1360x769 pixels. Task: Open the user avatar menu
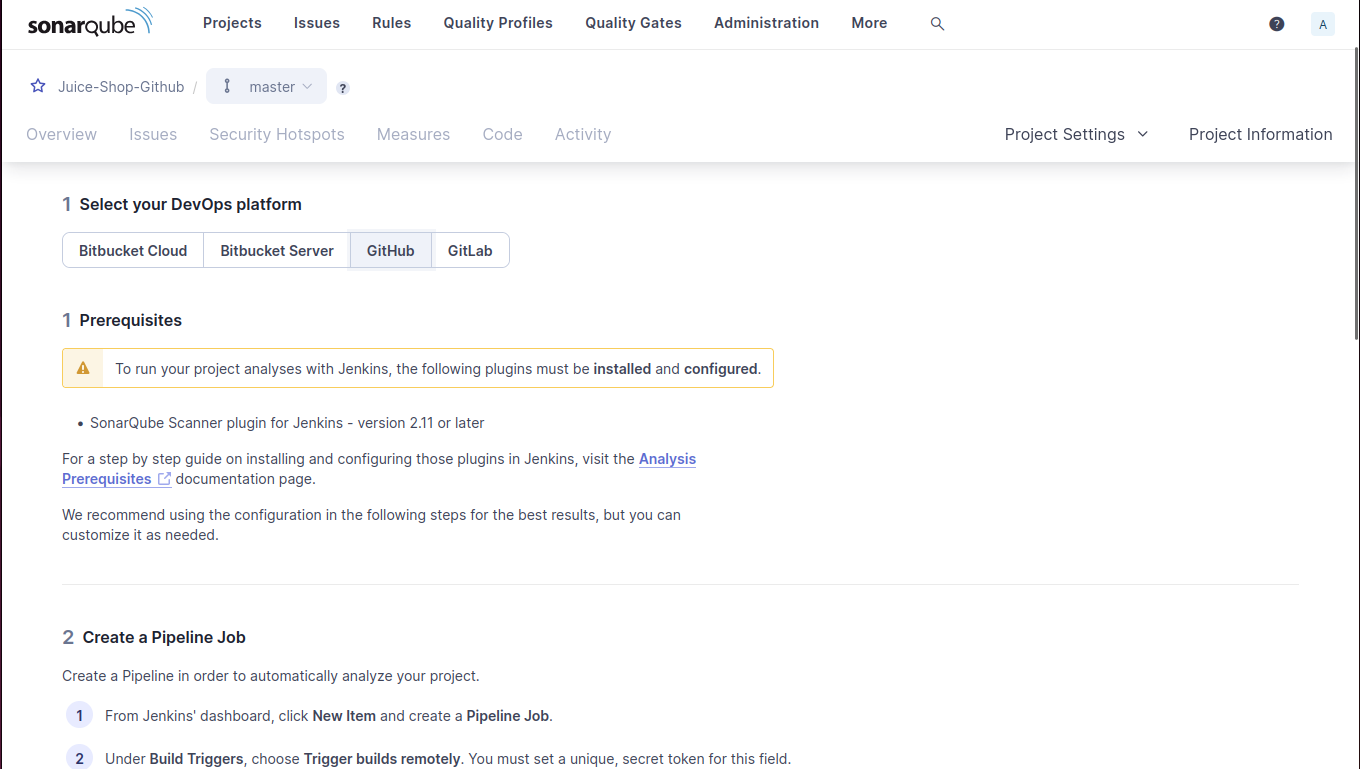(x=1322, y=23)
